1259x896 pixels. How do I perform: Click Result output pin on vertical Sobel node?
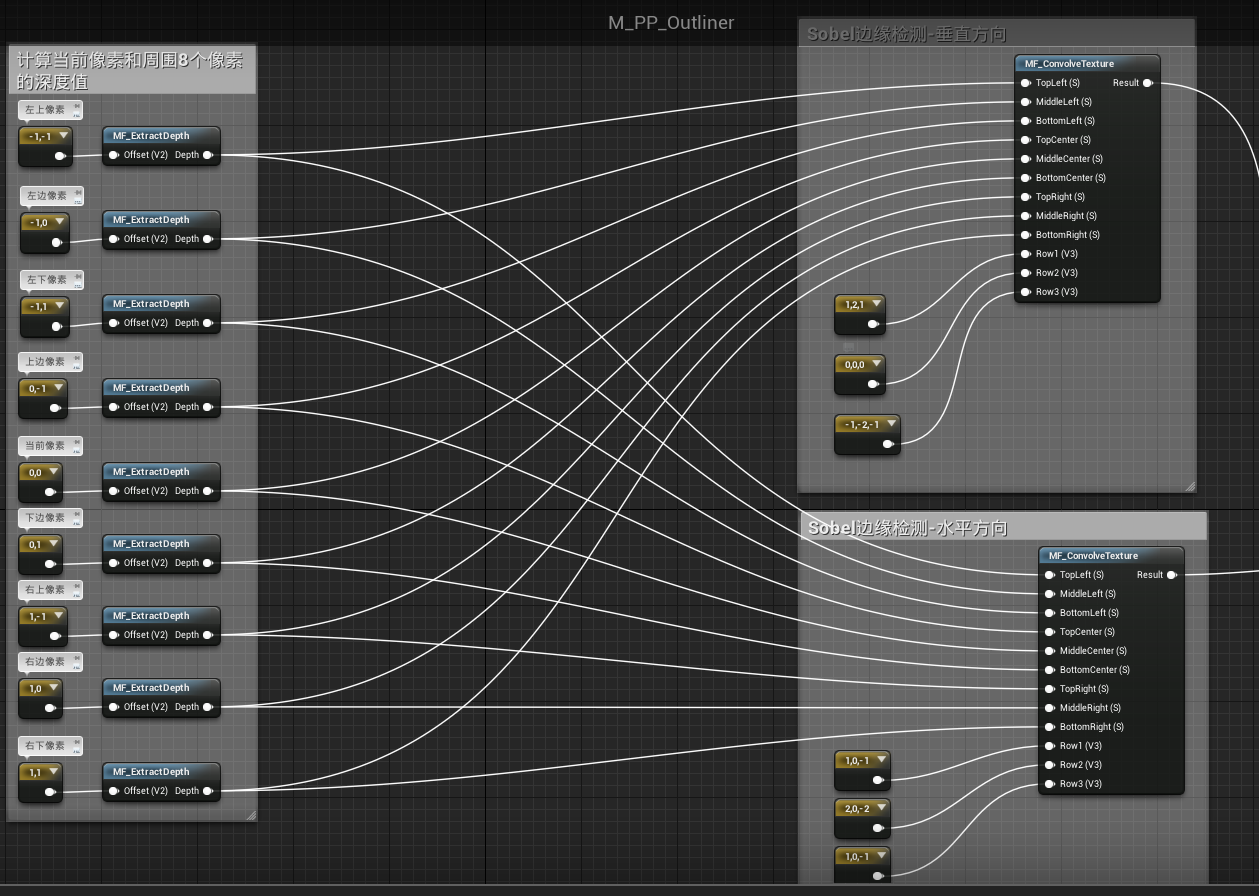(x=1147, y=83)
